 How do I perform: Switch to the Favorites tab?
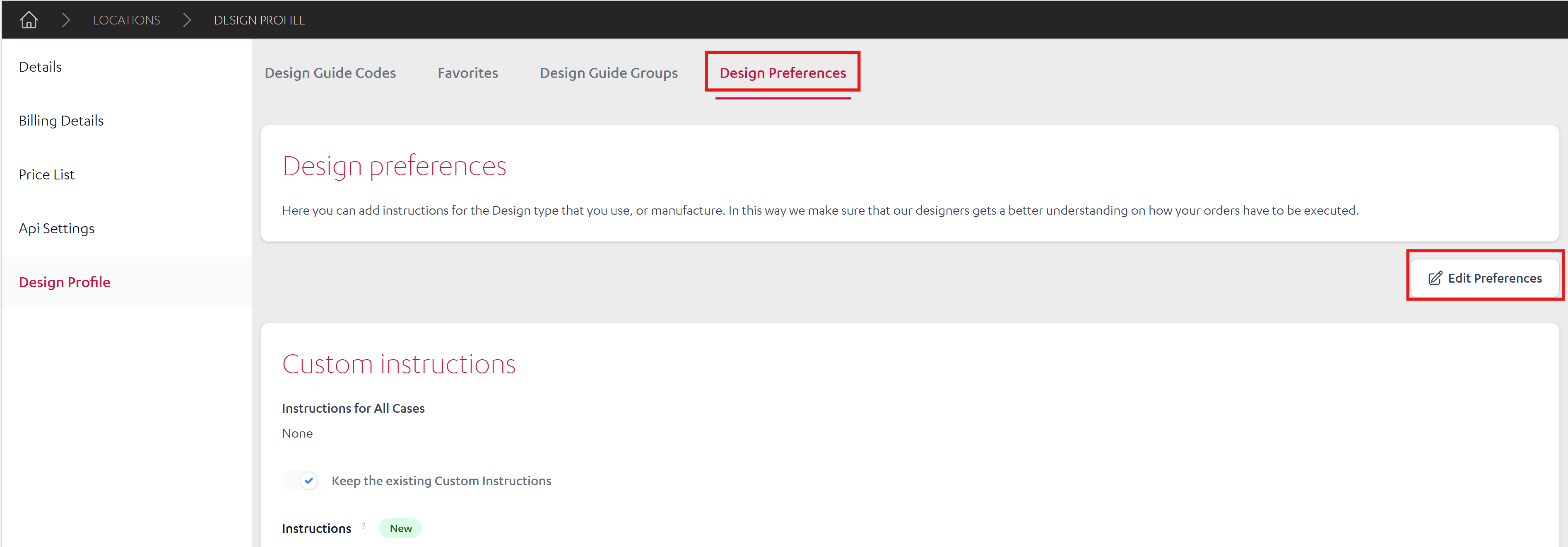pos(467,73)
